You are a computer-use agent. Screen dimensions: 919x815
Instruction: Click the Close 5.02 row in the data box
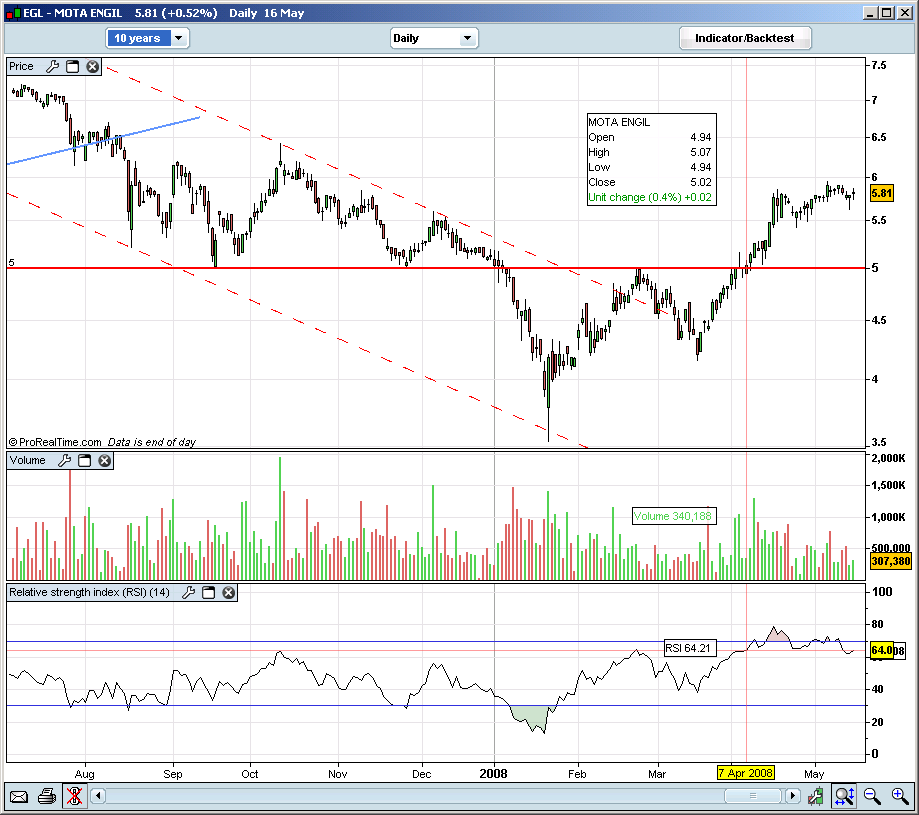coord(650,182)
